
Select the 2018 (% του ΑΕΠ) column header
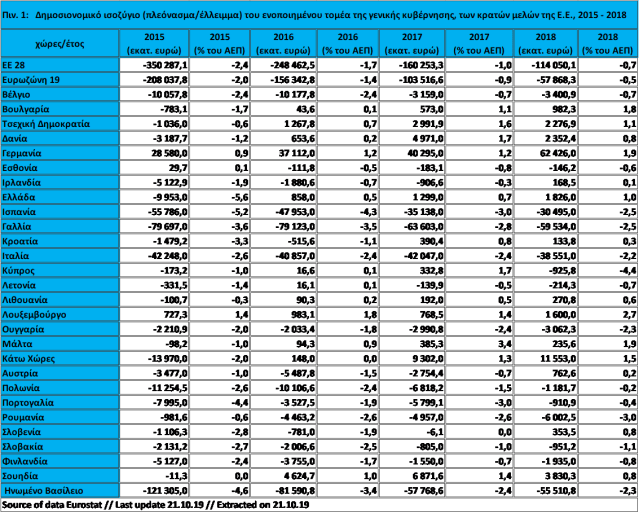click(608, 43)
